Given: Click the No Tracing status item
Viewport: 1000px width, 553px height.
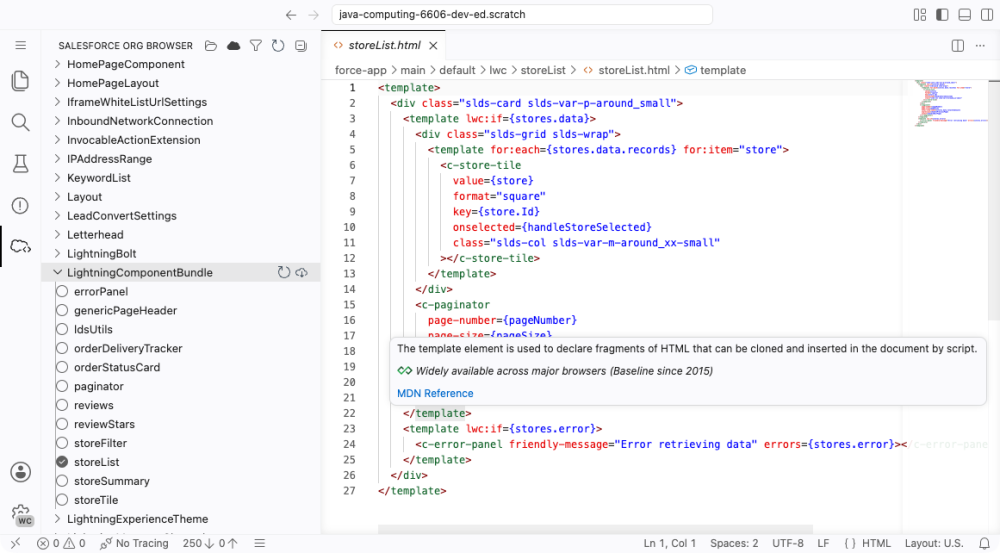Looking at the screenshot, I should (x=135, y=543).
